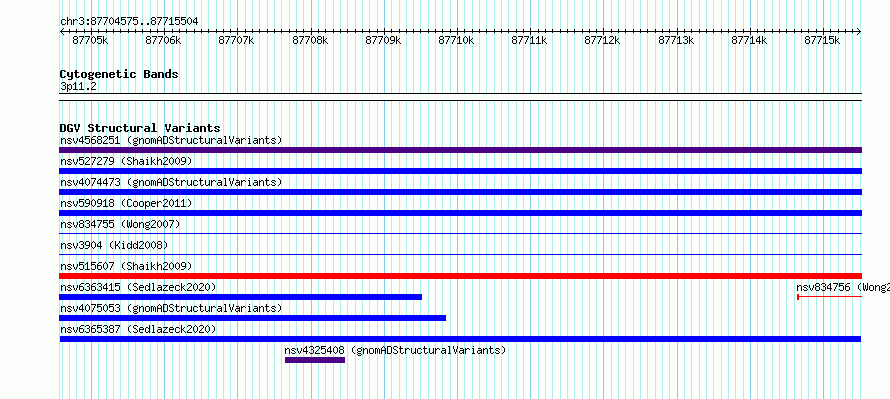The height and width of the screenshot is (399, 890).
Task: Click the 87713k ruler tick label
Action: 676,40
